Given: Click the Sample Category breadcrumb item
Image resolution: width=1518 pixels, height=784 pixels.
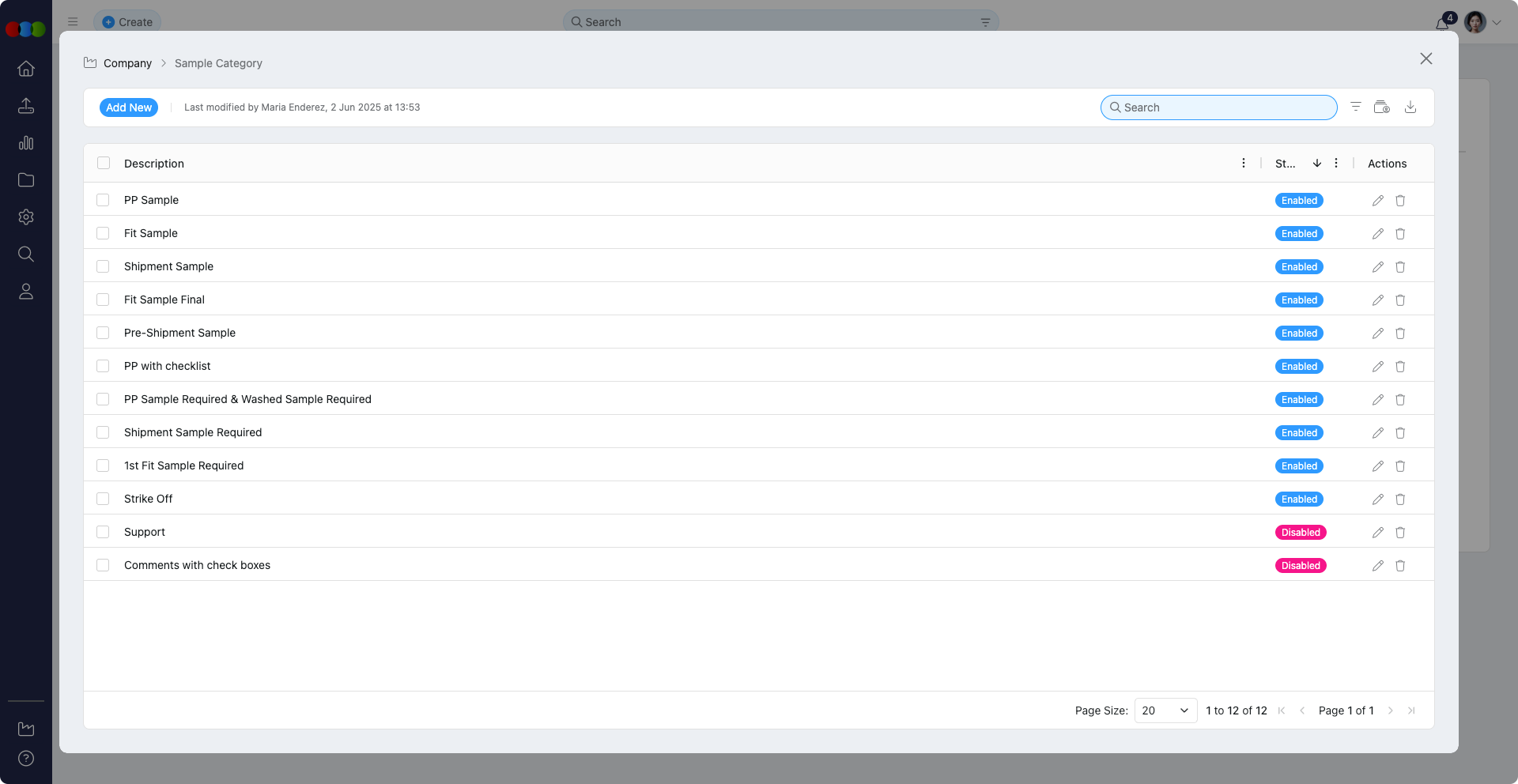Looking at the screenshot, I should (x=218, y=63).
